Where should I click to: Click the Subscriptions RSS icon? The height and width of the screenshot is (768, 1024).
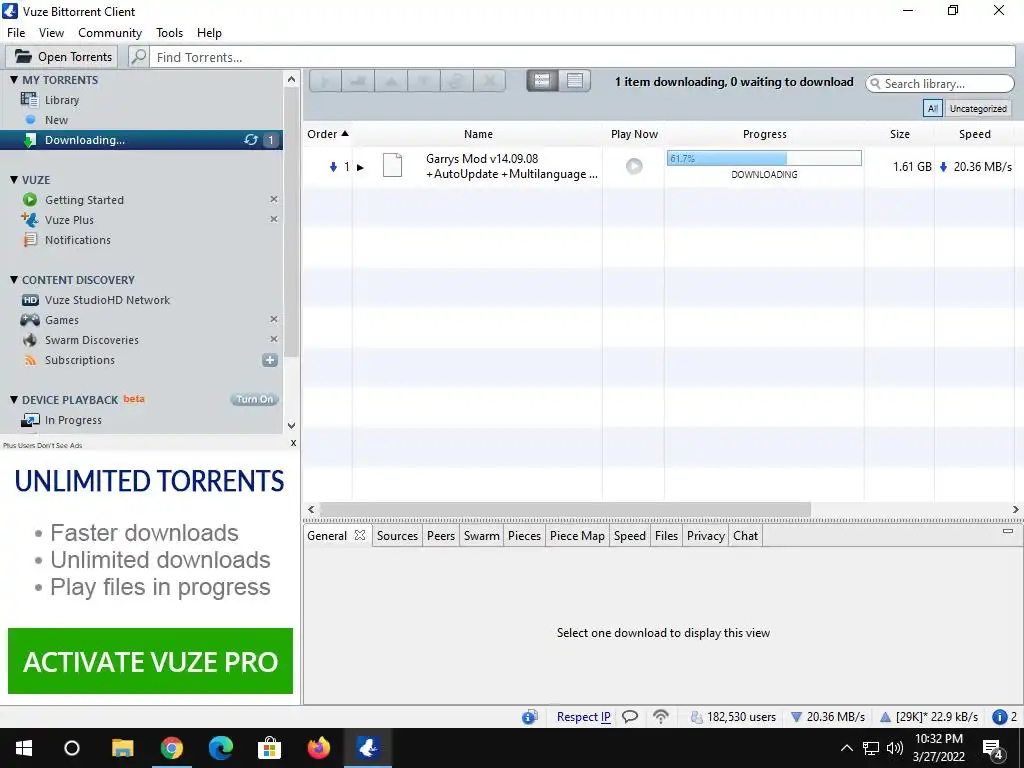pos(30,360)
